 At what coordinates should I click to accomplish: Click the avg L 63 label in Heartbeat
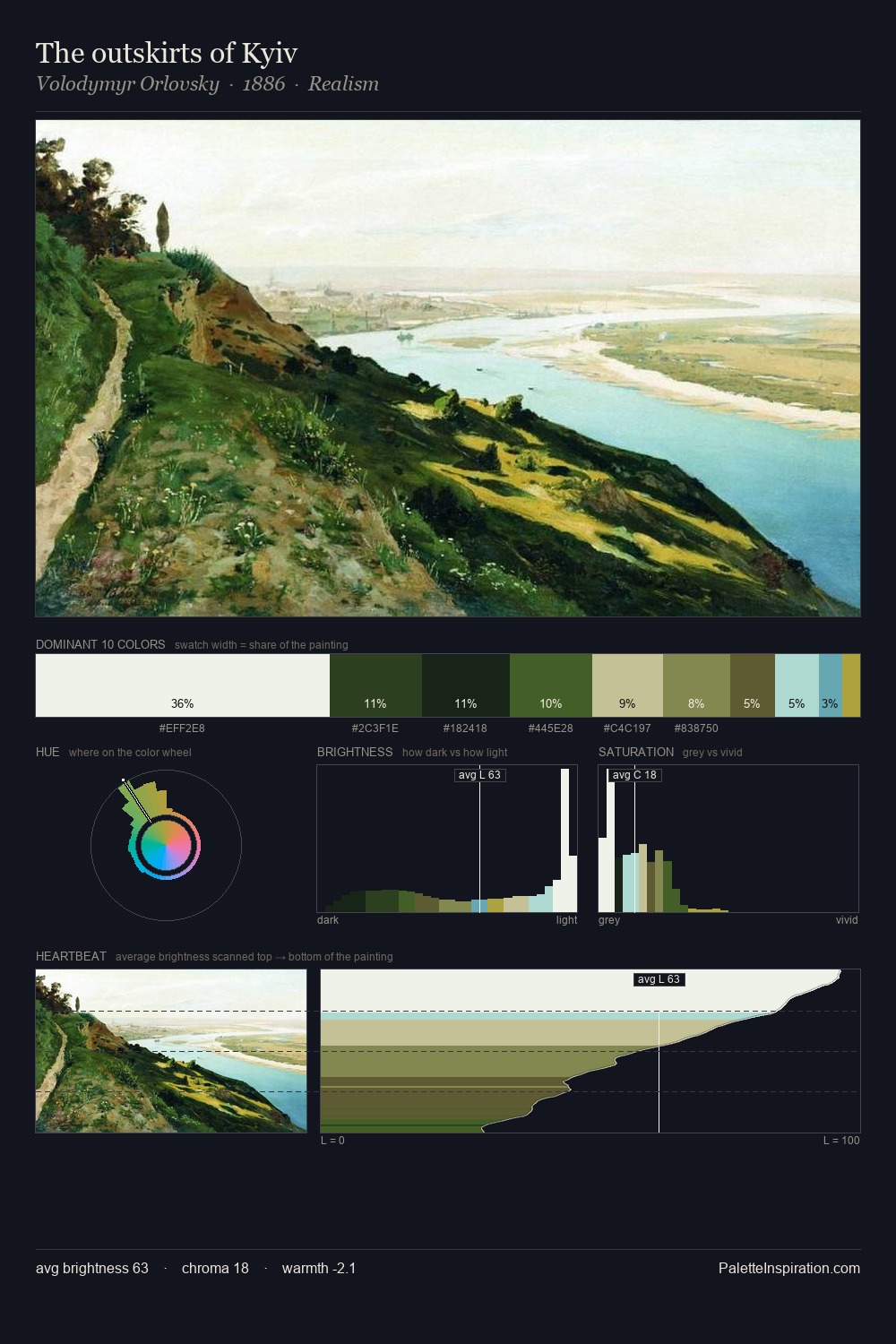tap(659, 979)
